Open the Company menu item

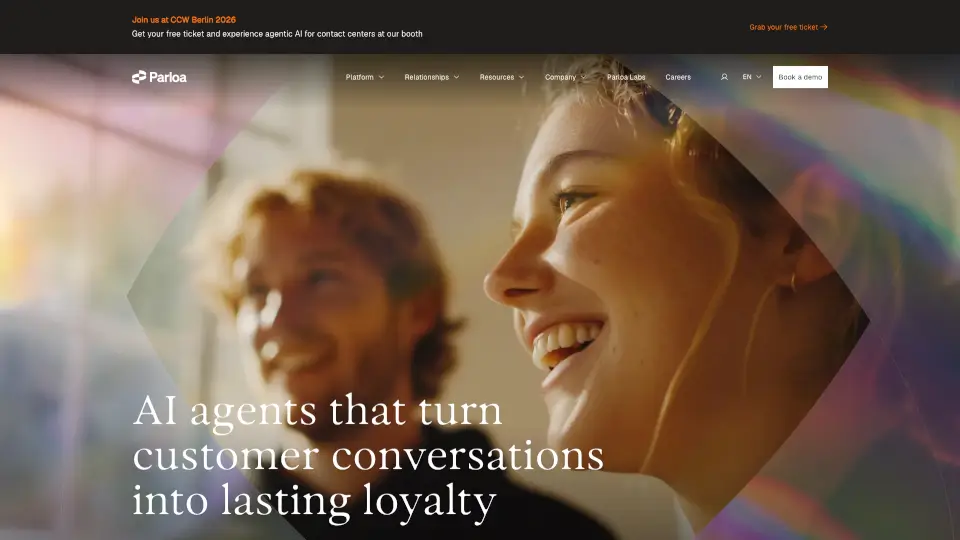pos(560,77)
